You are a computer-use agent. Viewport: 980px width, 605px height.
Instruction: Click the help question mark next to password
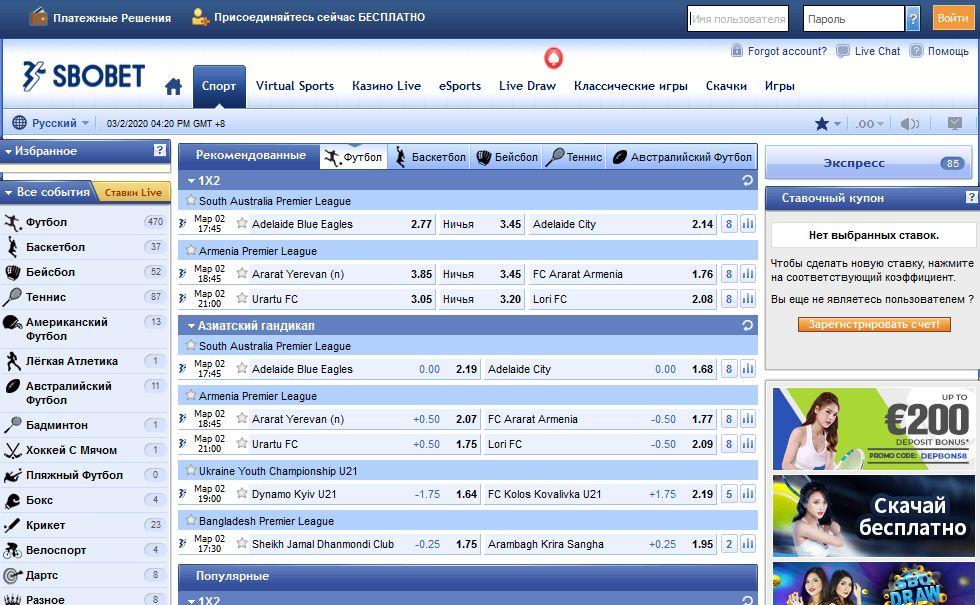[913, 19]
